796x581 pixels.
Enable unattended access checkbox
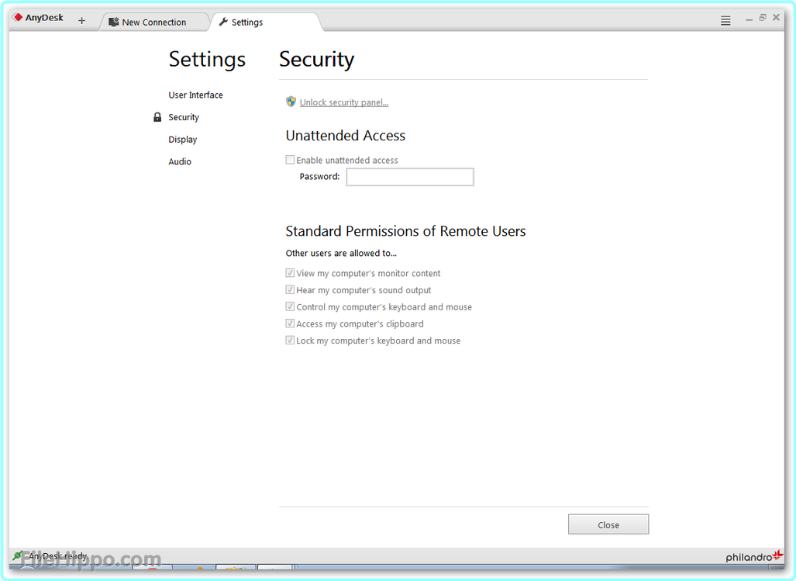click(290, 160)
